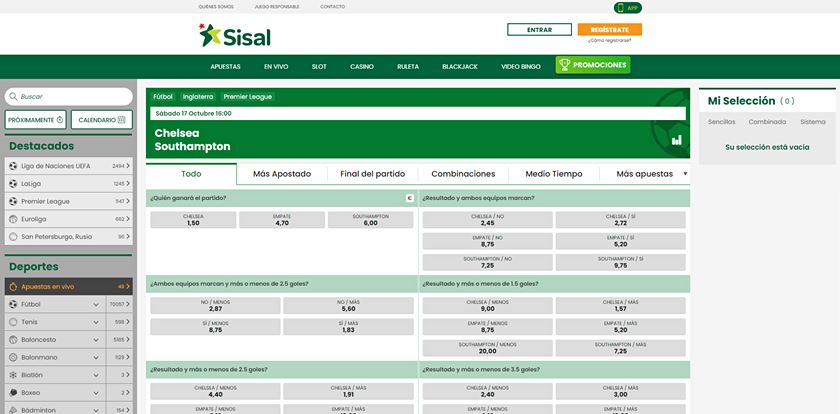Open the SLOT menu item
The image size is (840, 414).
coord(319,67)
